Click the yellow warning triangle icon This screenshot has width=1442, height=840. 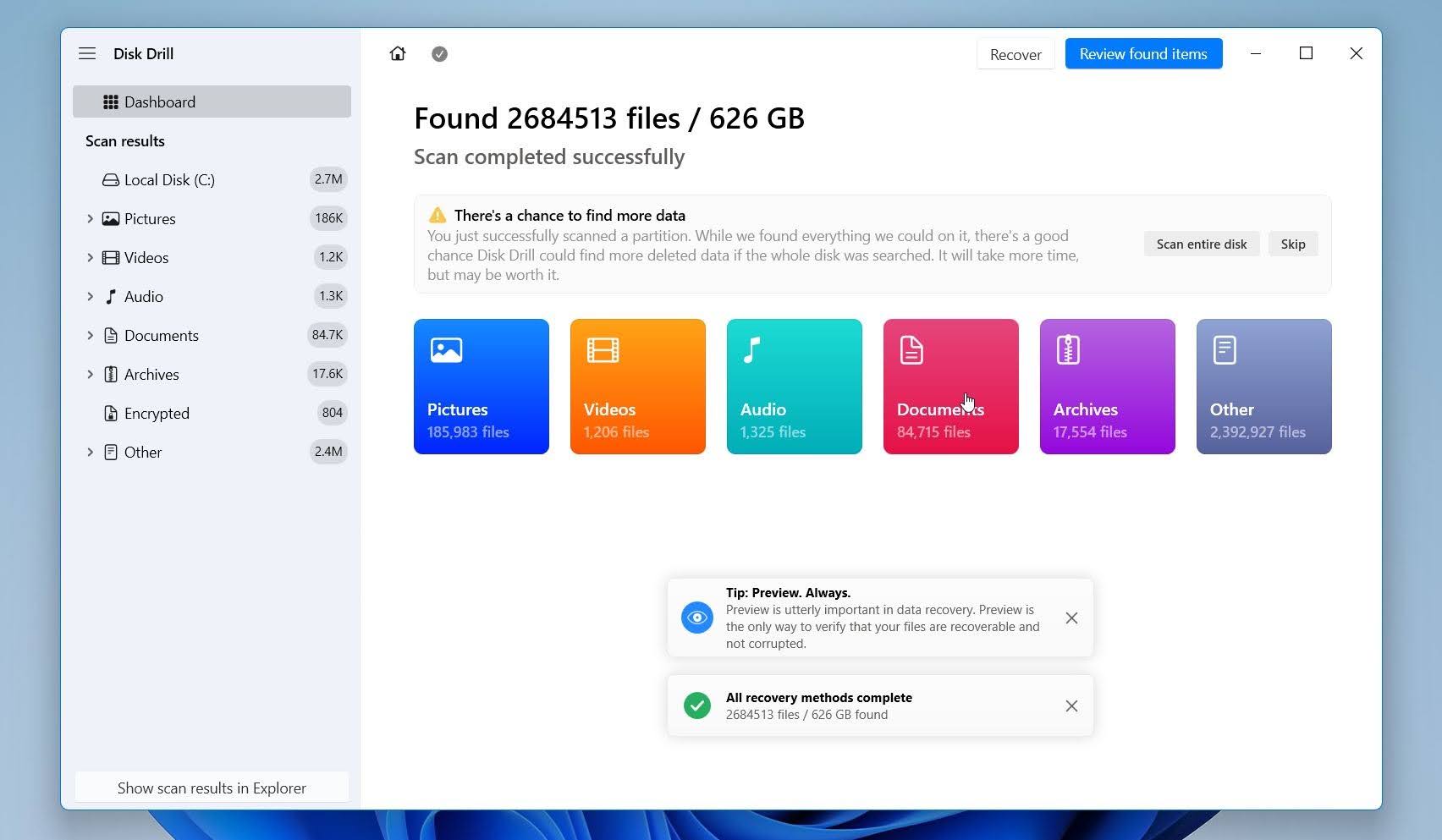[438, 215]
